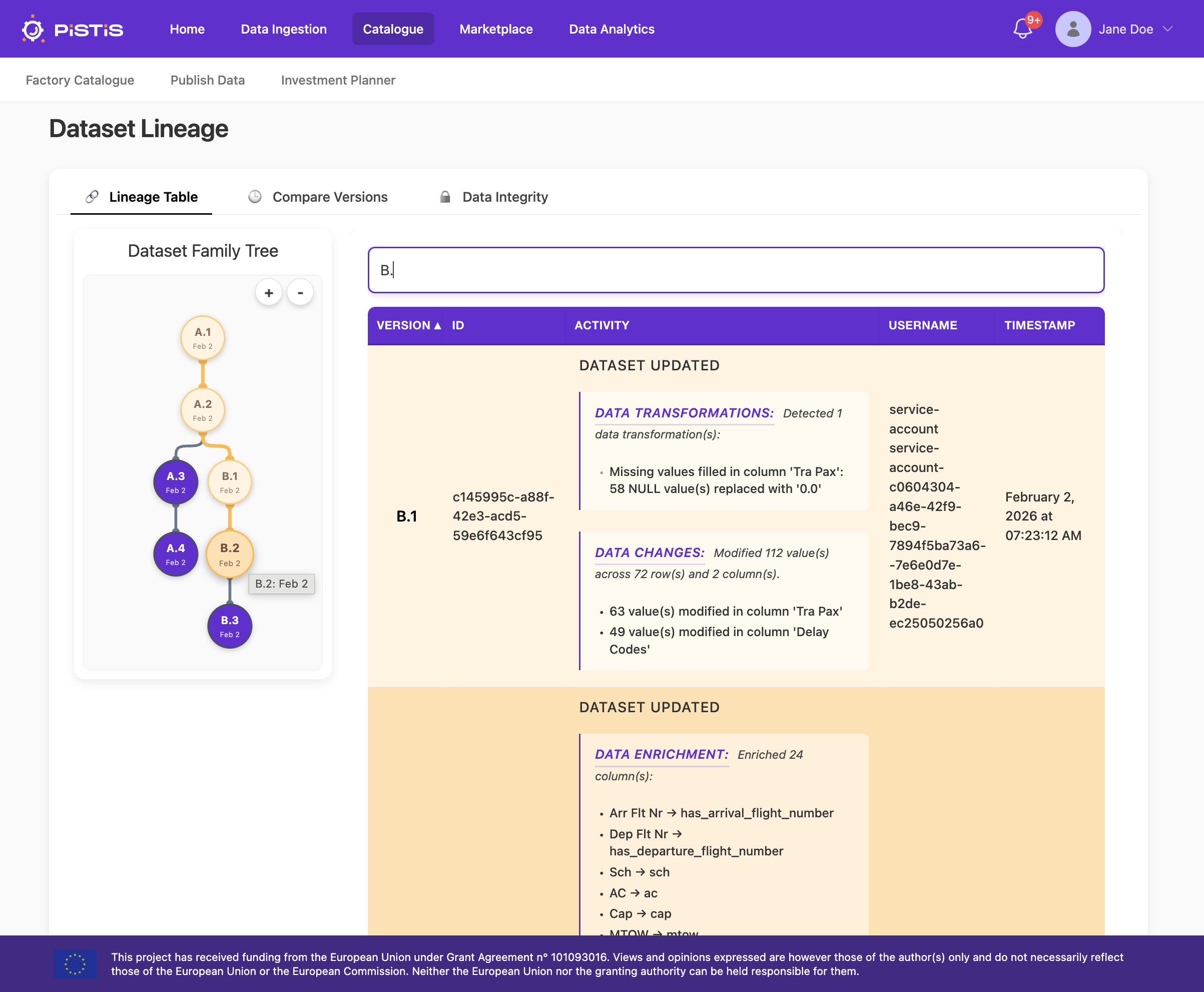The image size is (1204, 992).
Task: Click the lock icon beside Data Integrity
Action: [445, 197]
